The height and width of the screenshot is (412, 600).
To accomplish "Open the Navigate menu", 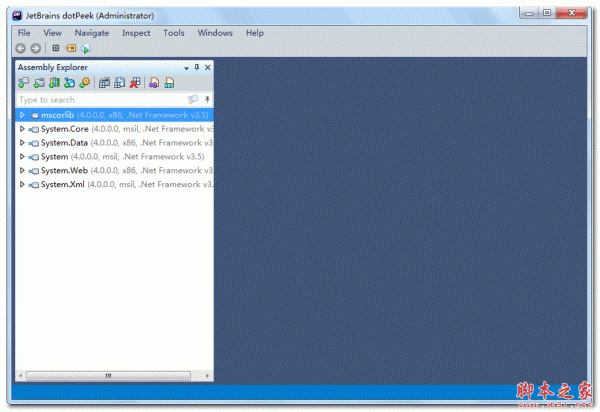I will [x=92, y=33].
